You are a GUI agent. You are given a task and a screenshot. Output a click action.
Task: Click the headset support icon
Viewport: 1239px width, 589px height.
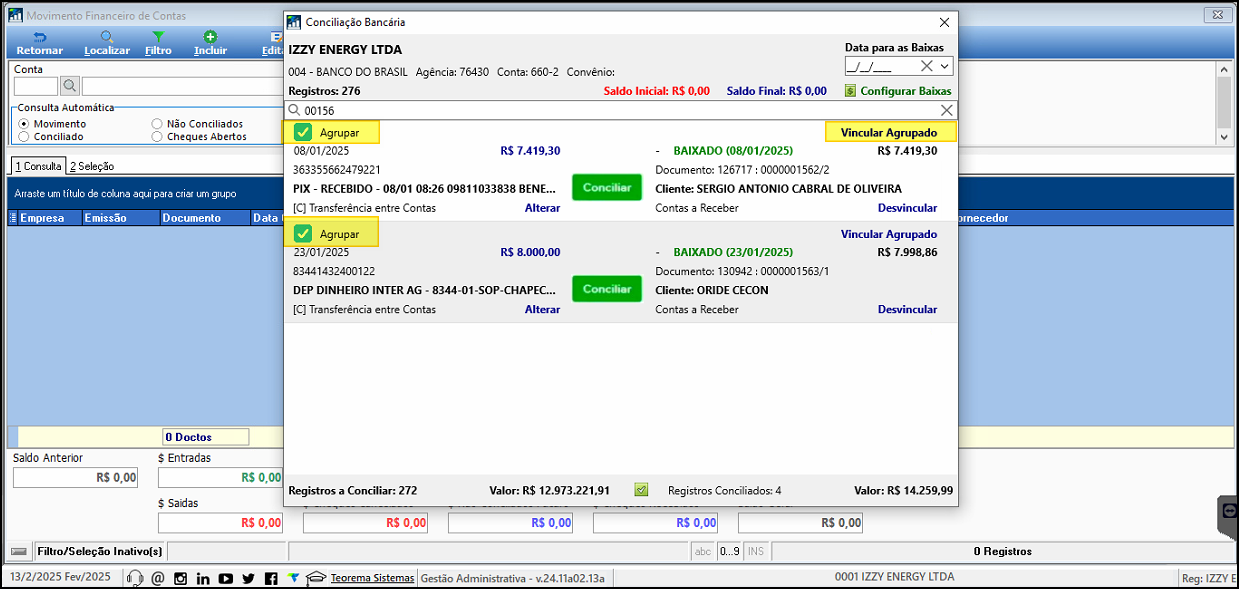(135, 578)
